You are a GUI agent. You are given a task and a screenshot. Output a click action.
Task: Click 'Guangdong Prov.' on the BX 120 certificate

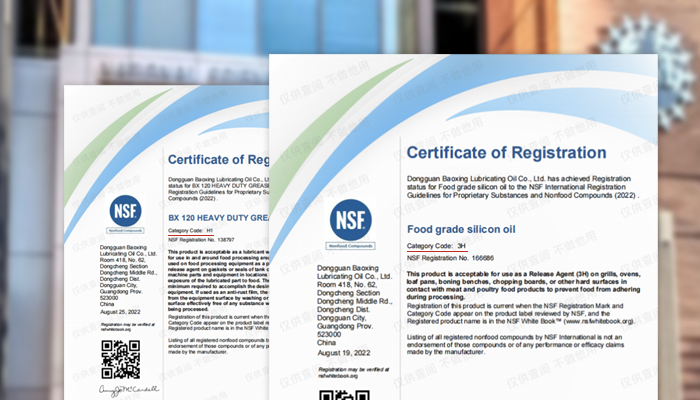point(121,292)
